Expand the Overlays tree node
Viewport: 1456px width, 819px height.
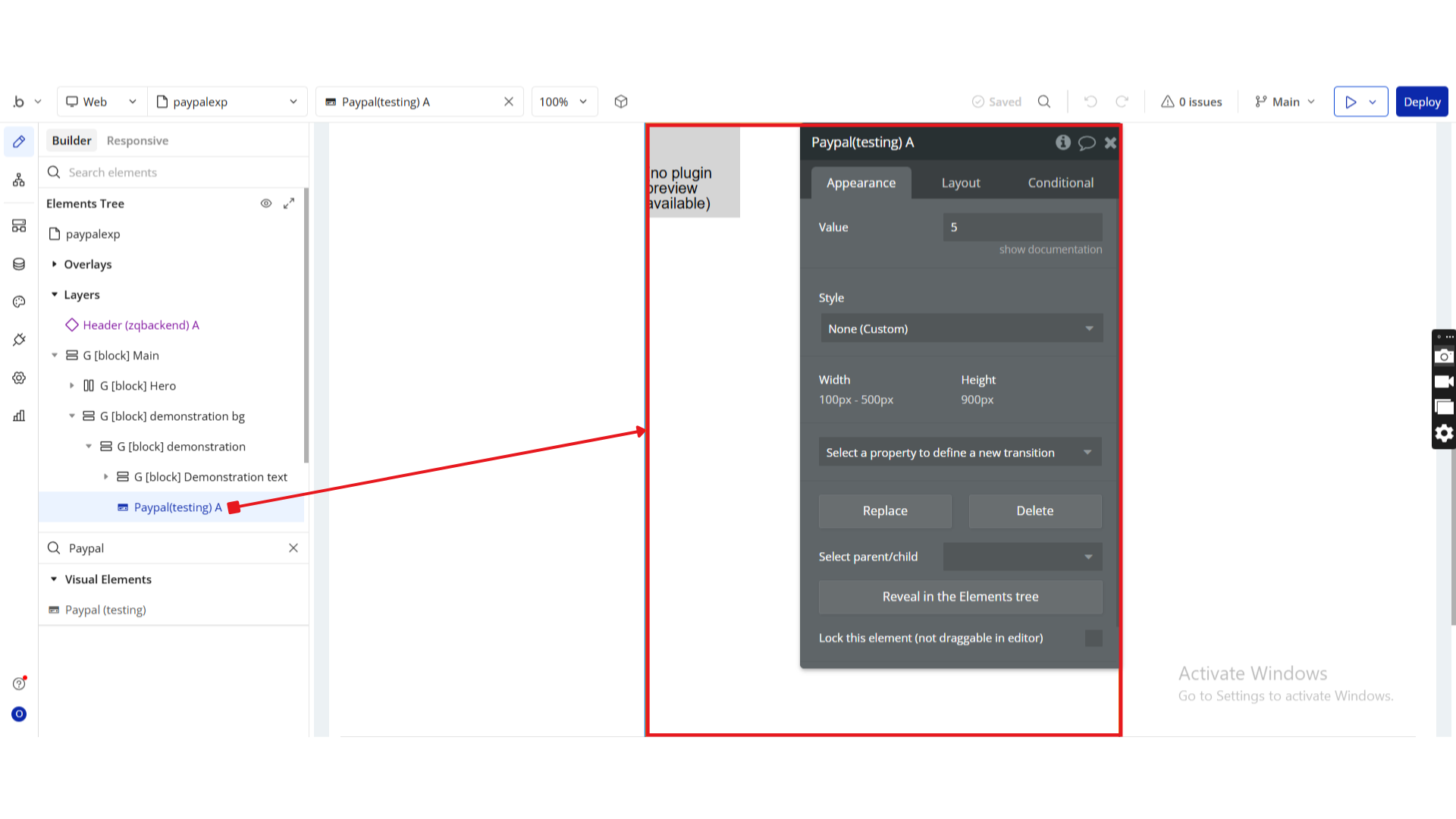tap(55, 264)
